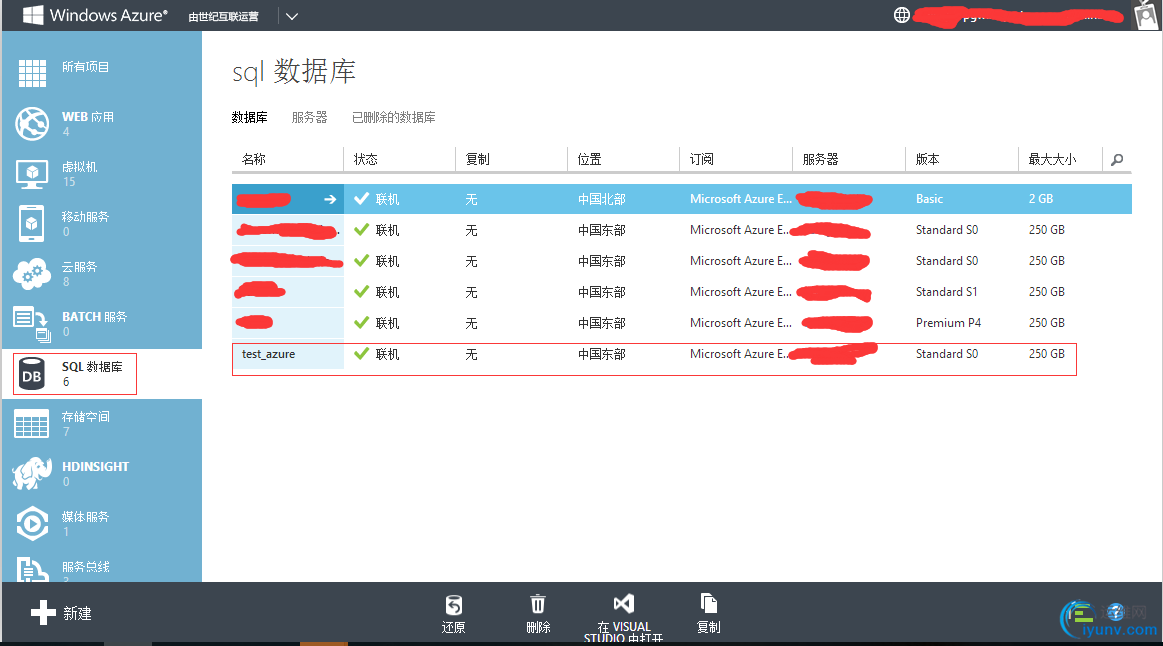Open the 服务总线 icon
Screen dimensions: 1163x646
click(x=32, y=570)
